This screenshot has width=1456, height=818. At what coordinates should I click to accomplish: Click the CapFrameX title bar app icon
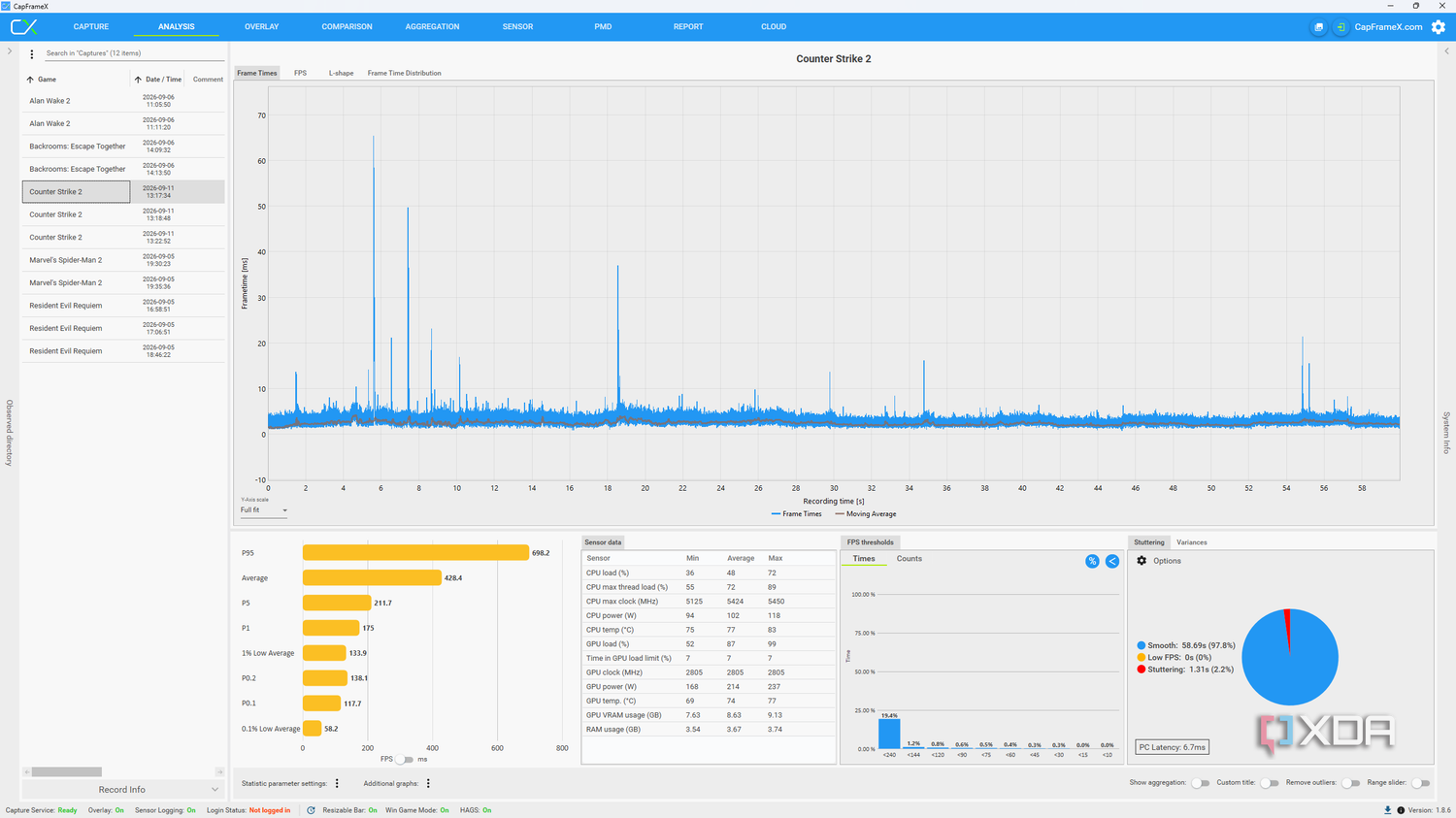[6, 6]
